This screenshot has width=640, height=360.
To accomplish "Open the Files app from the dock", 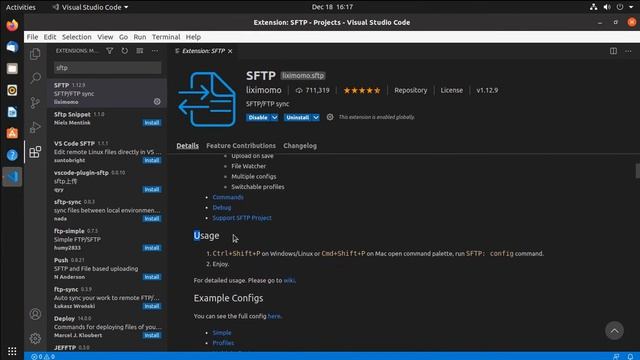I will (x=12, y=69).
